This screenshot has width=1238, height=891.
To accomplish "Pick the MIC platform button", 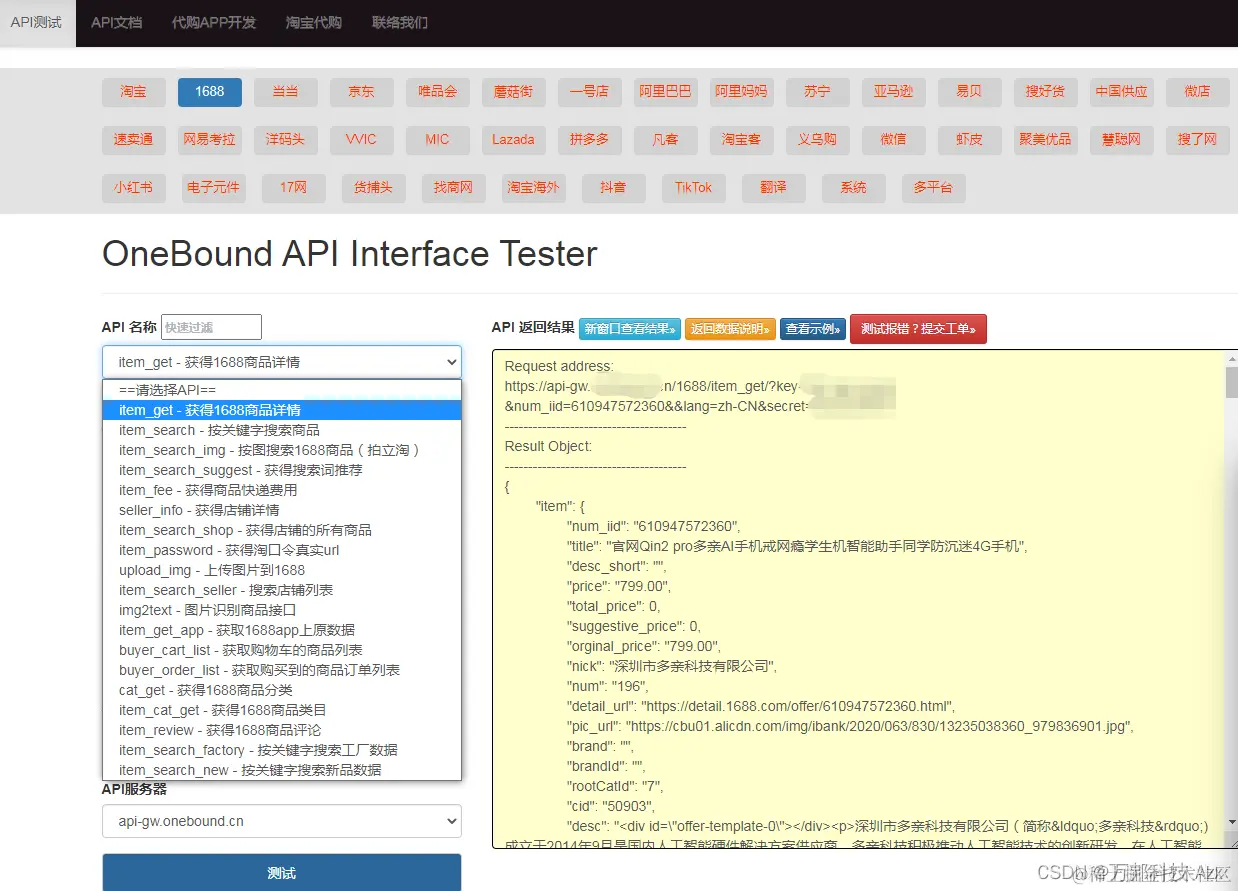I will [x=438, y=139].
